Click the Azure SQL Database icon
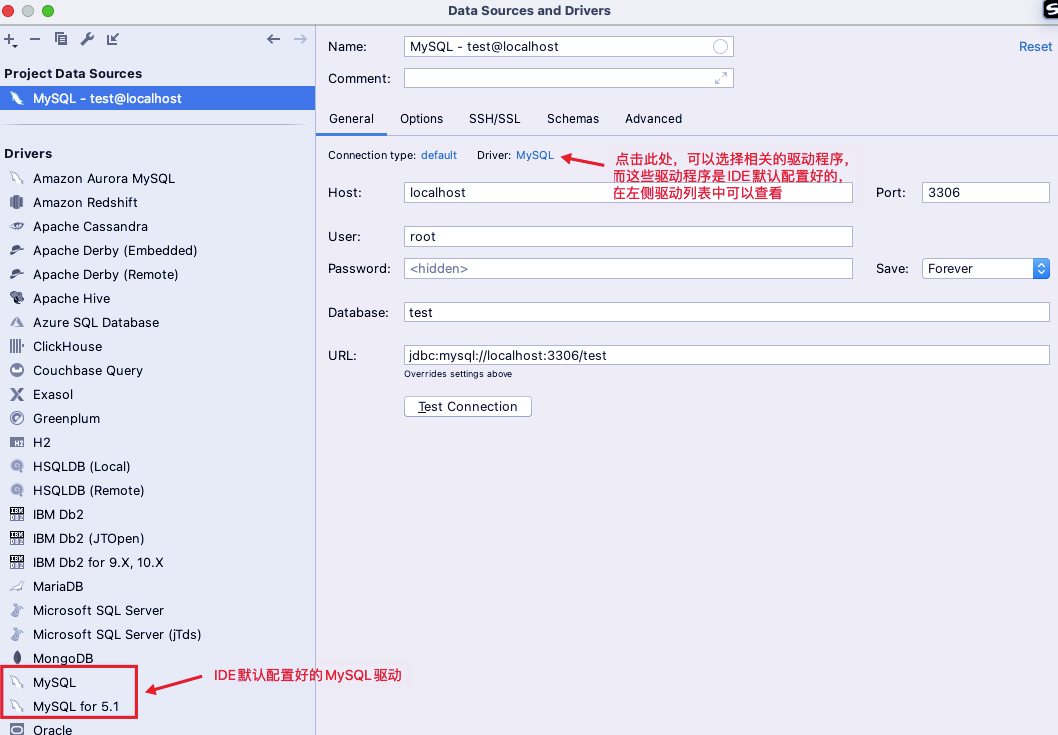 (x=17, y=322)
